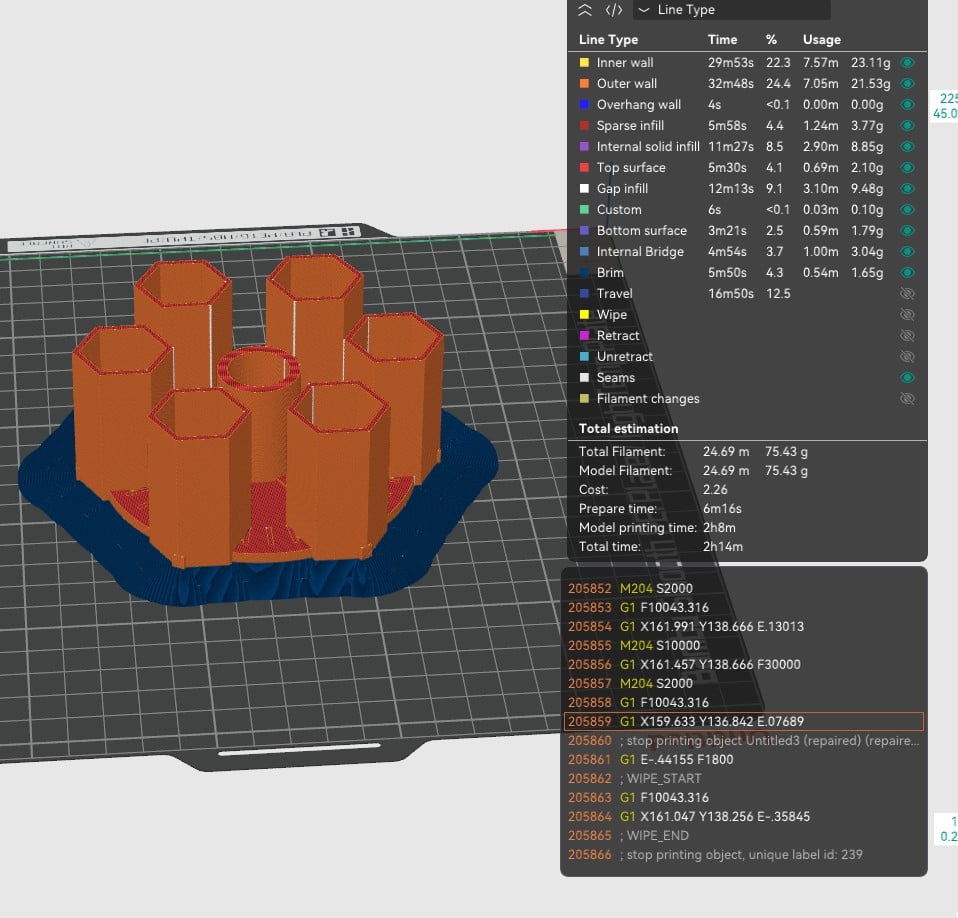
Task: Select the Internal Bridge label
Action: (x=640, y=252)
